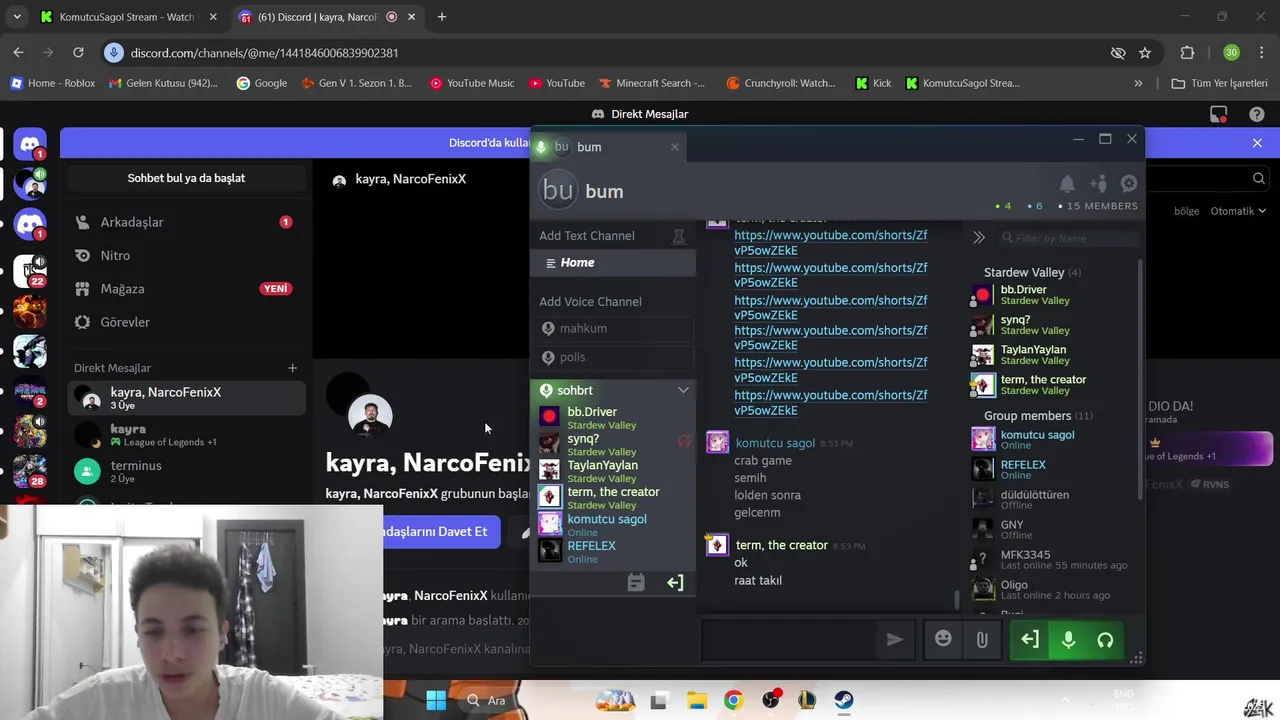Click the Discord search magnifier icon
The image size is (1280, 720).
[1259, 179]
